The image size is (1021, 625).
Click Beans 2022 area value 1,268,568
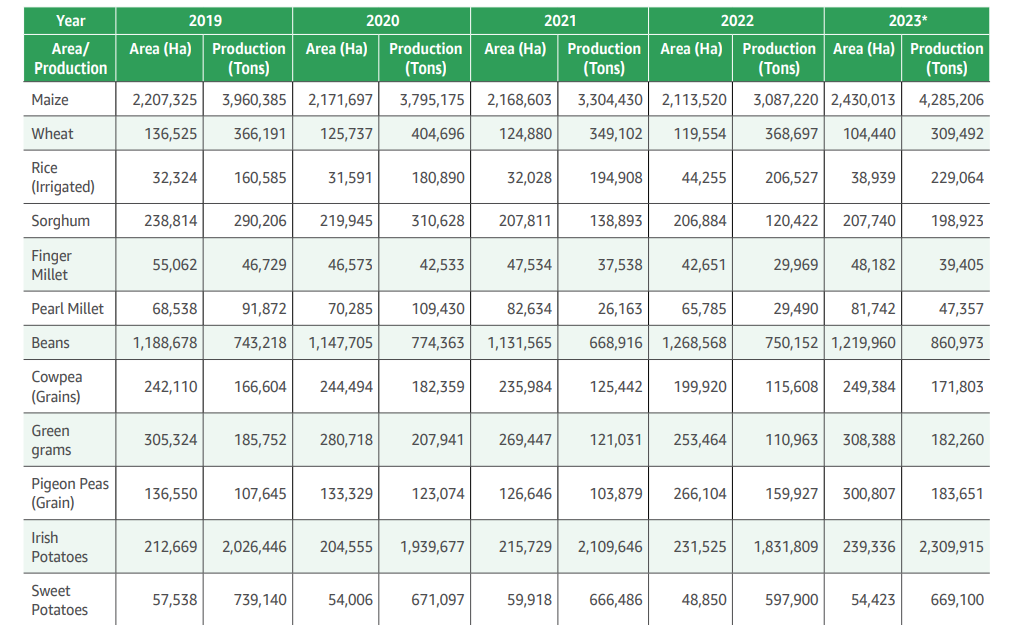(694, 343)
